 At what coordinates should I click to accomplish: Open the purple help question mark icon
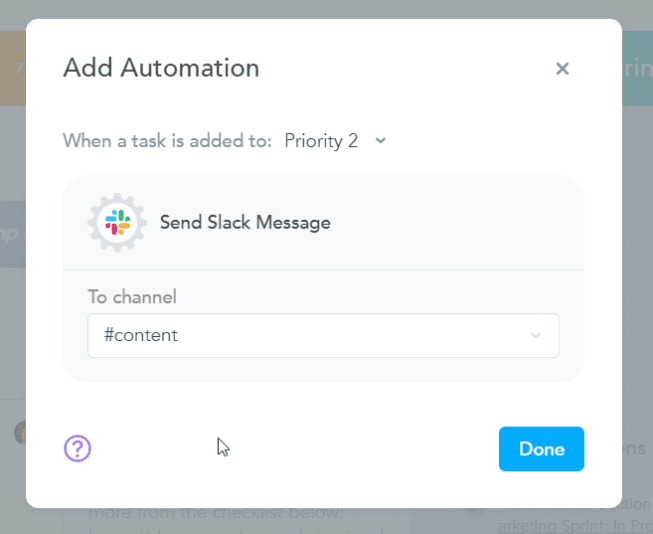77,448
